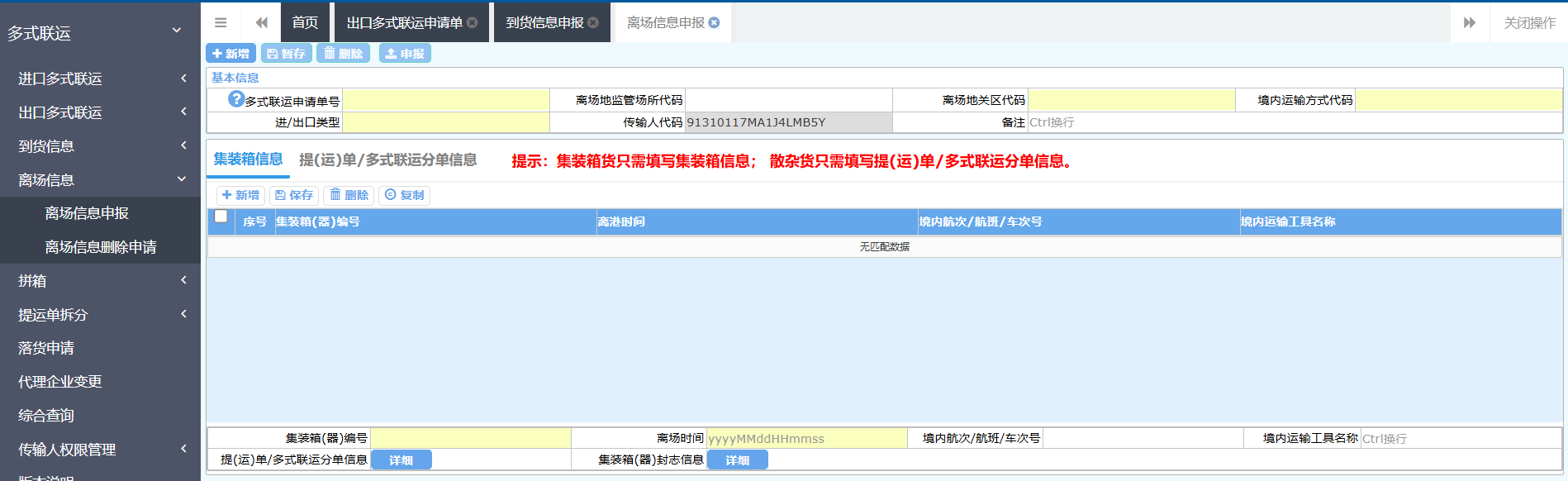This screenshot has width=1568, height=481.
Task: Click the bottom 境内运输工具名称 input field
Action: [1461, 438]
